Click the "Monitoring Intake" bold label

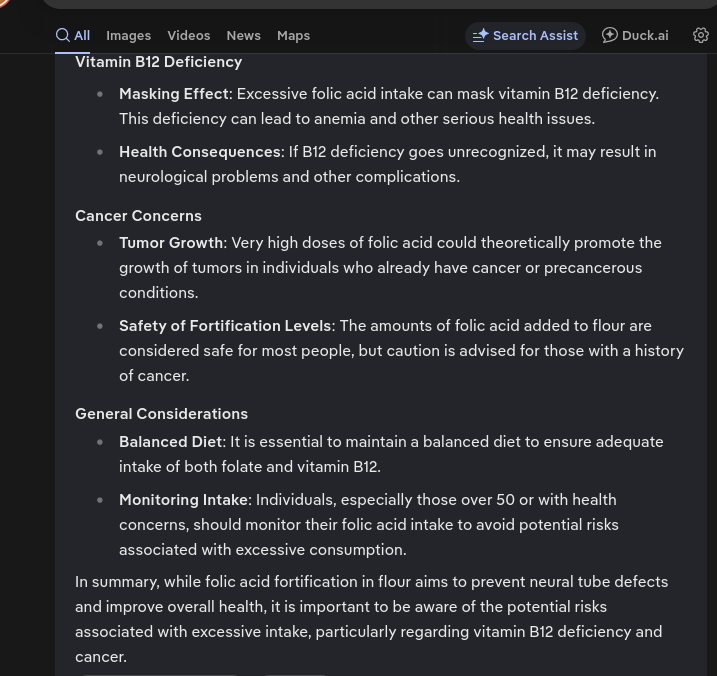183,500
